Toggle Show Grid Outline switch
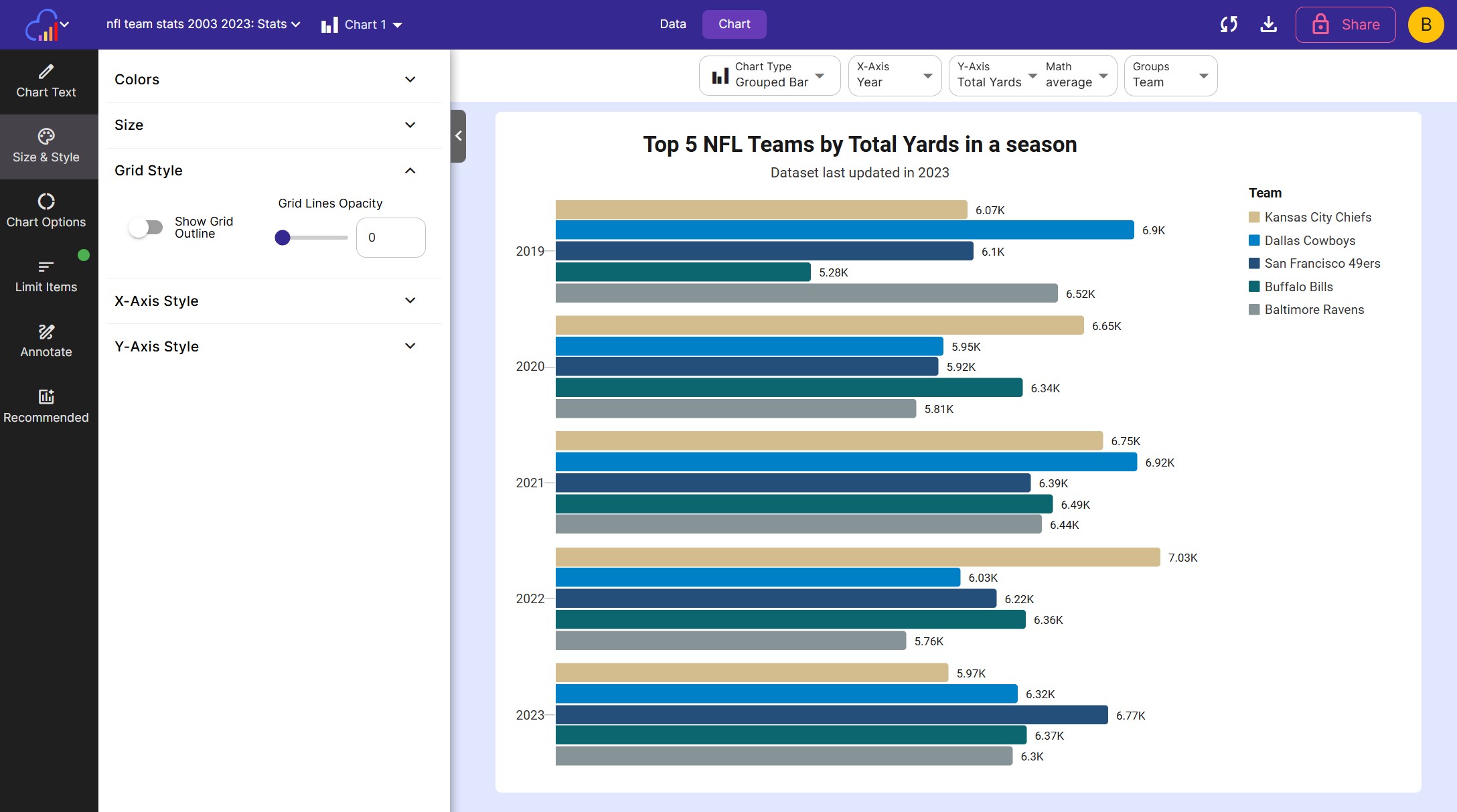 point(146,228)
